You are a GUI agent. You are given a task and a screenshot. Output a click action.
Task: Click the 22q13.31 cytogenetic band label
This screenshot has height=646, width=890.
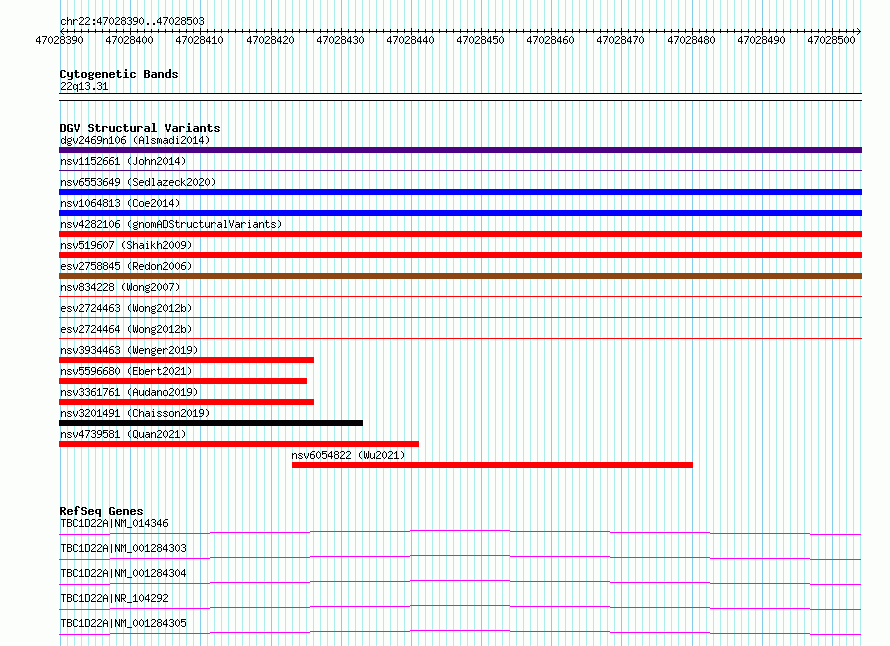(x=84, y=86)
